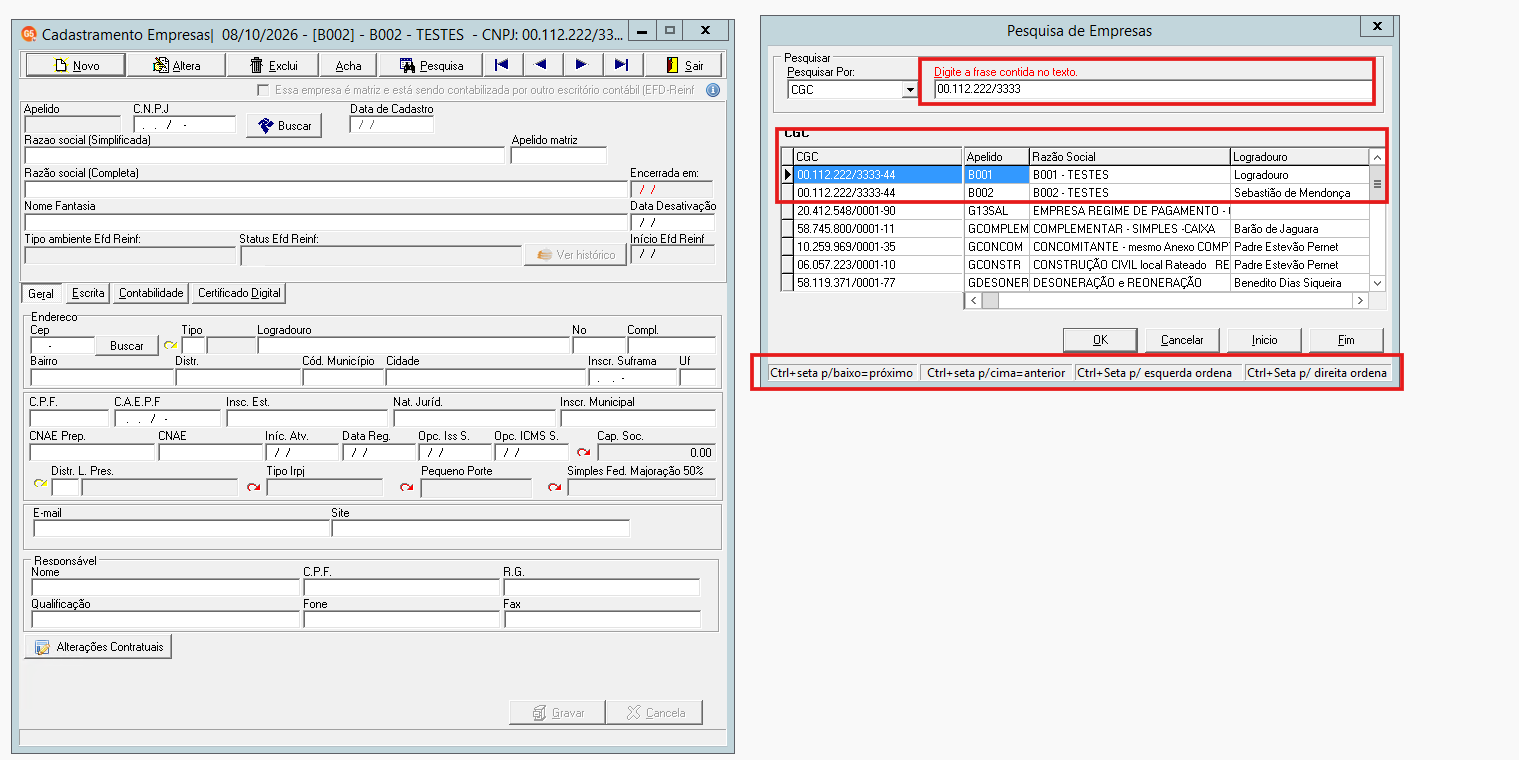Click OK in Pesquisa de Empresas
This screenshot has height=760, width=1519.
coord(1100,340)
